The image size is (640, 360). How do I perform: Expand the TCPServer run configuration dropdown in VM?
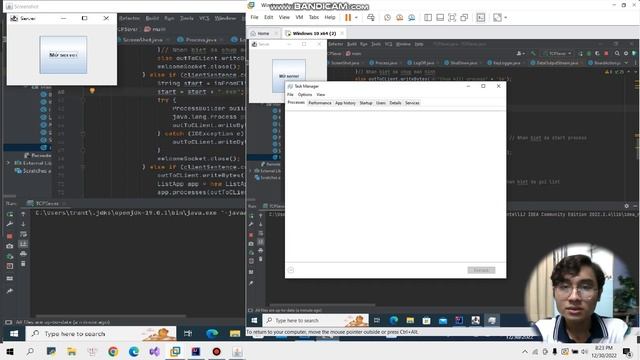point(558,53)
